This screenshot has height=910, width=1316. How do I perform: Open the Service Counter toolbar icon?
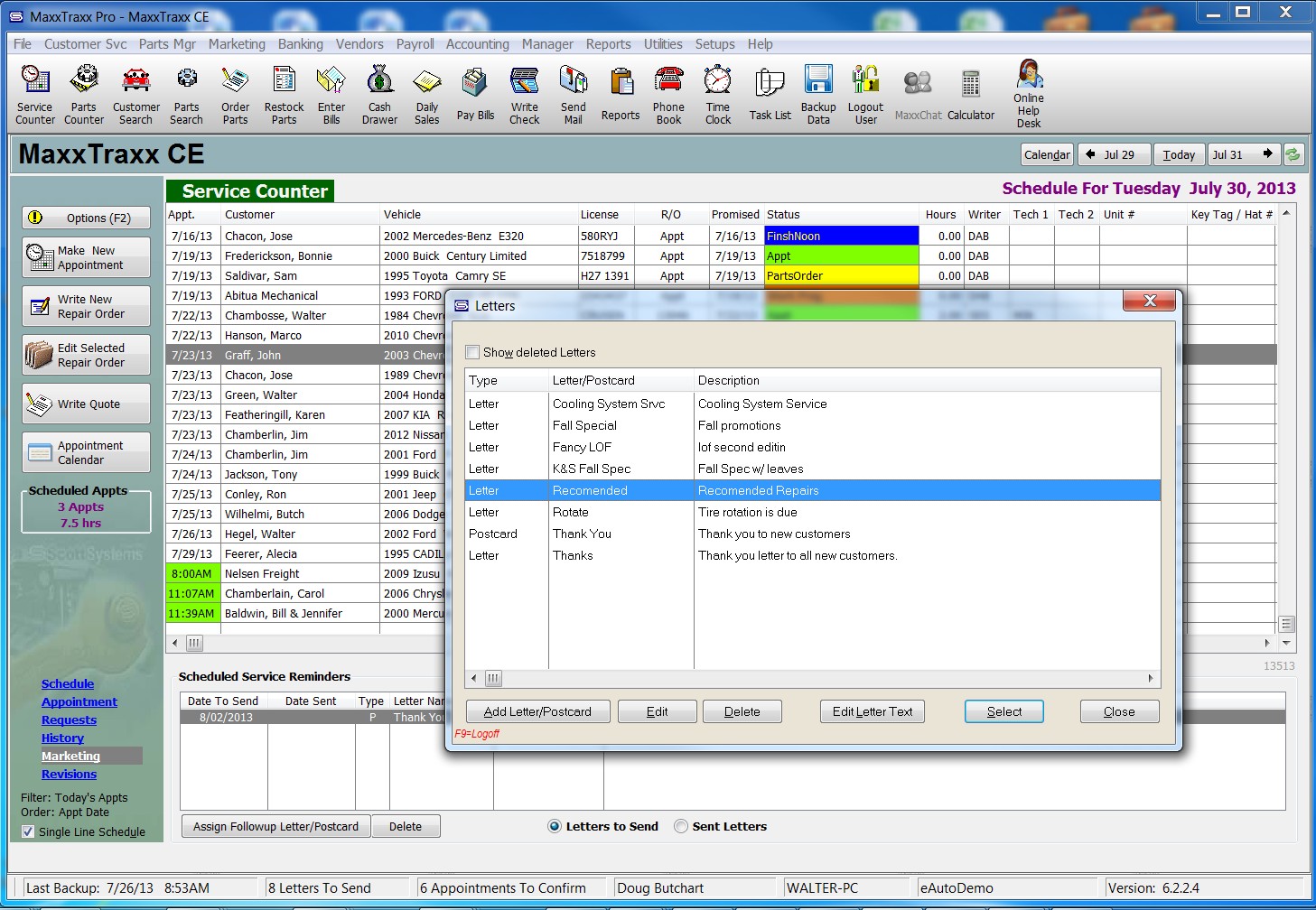pos(35,95)
